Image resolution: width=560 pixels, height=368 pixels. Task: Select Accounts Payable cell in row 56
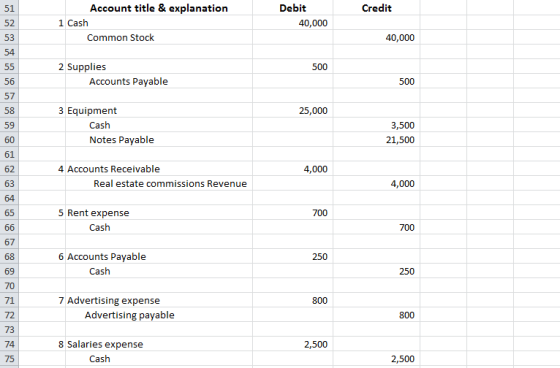[159, 81]
